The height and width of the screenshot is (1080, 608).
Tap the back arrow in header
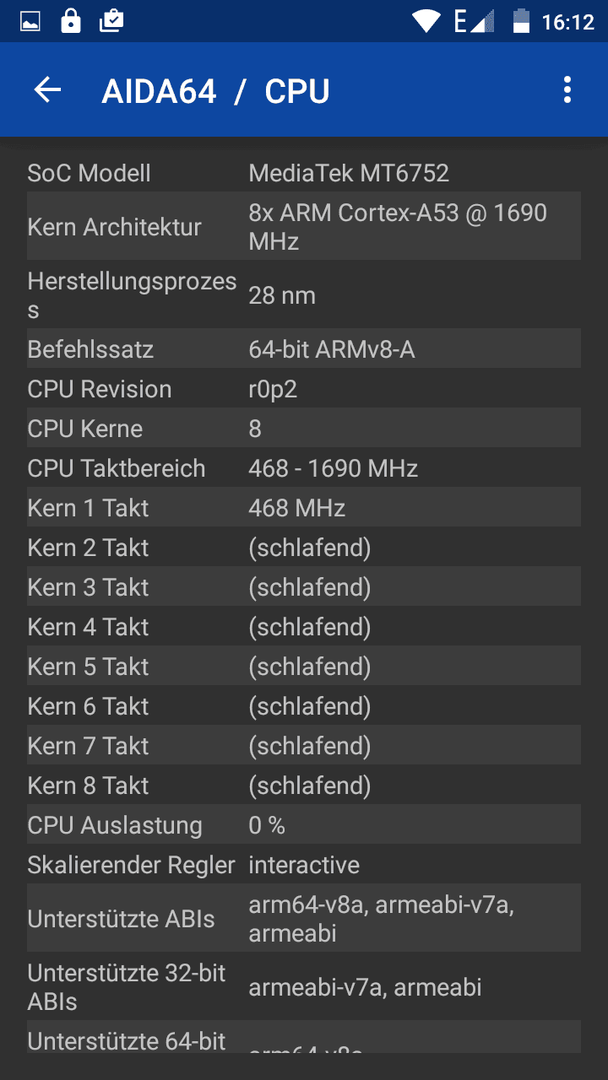(x=48, y=90)
